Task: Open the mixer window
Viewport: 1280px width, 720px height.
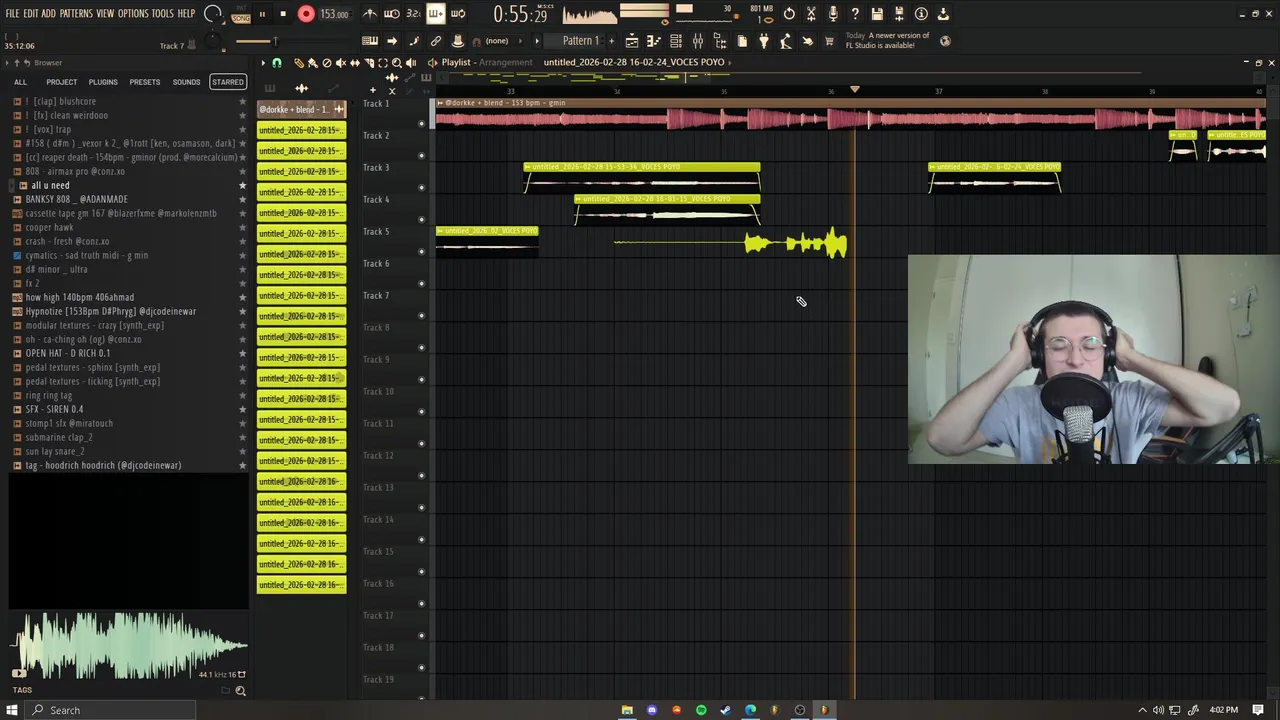Action: (698, 41)
